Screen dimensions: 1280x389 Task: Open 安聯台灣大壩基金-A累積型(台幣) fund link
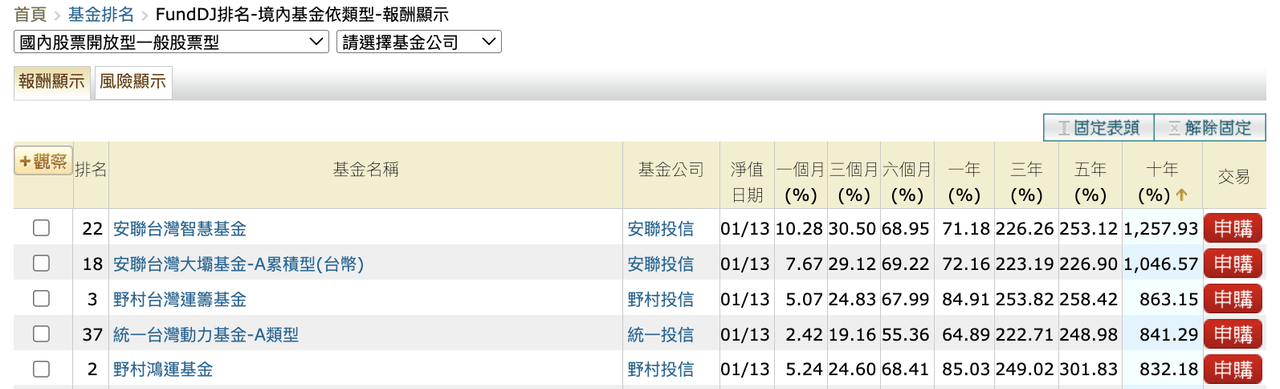click(238, 264)
